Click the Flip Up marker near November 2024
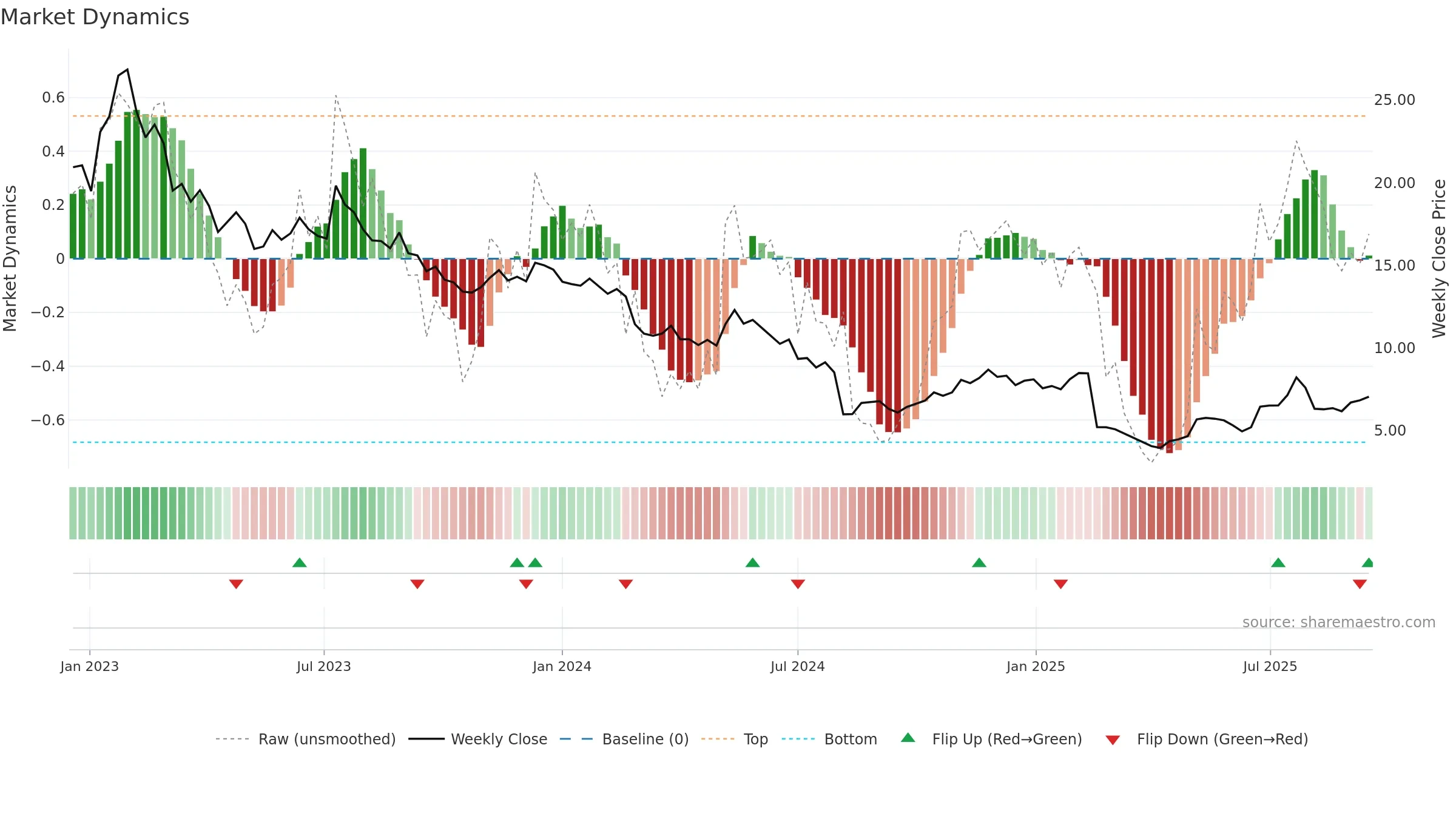1456x819 pixels. 979,562
